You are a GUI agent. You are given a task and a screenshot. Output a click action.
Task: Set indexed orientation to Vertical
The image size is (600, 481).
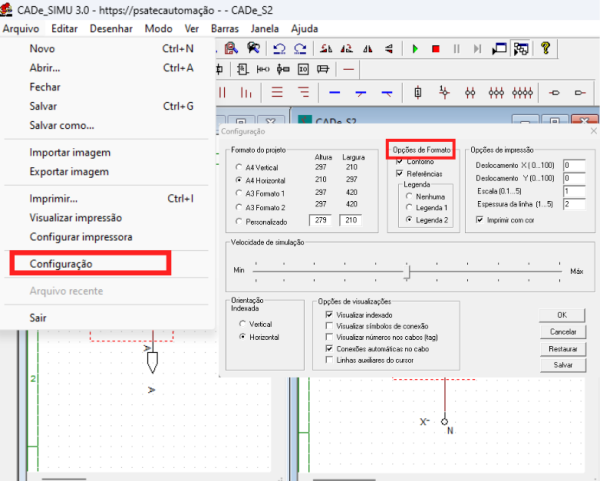[242, 324]
